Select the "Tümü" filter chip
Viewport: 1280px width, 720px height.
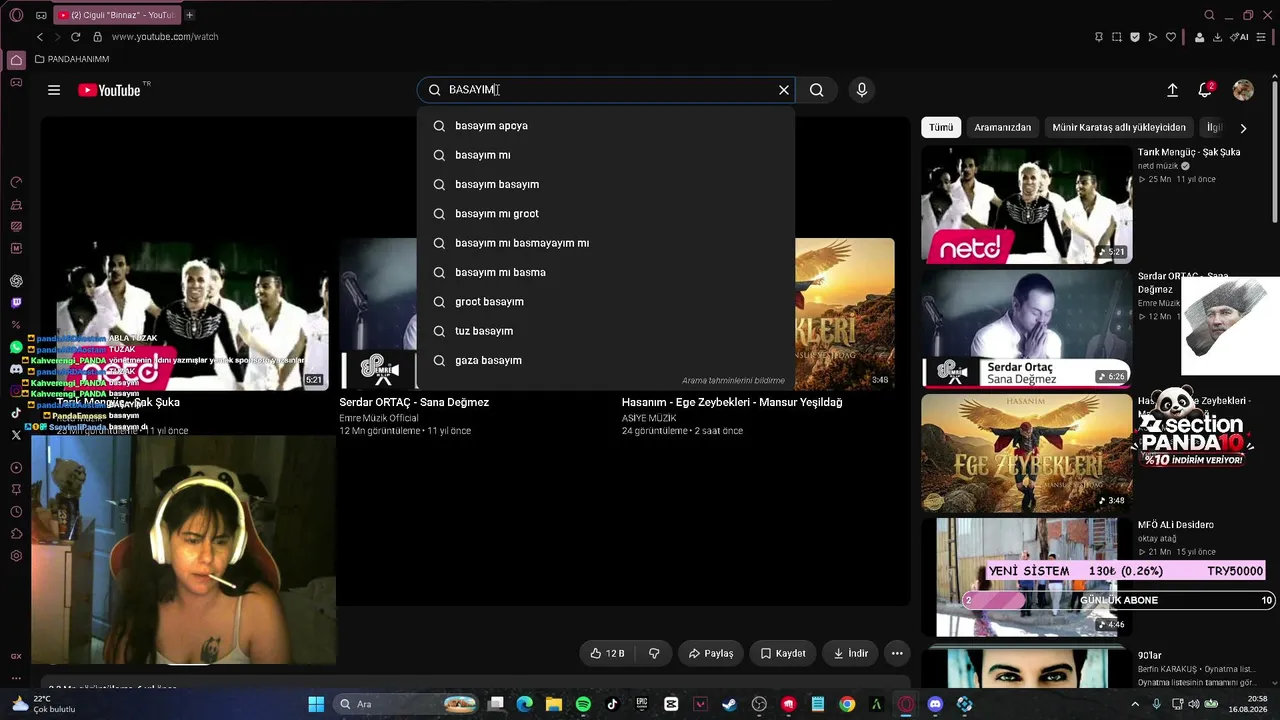(x=941, y=128)
